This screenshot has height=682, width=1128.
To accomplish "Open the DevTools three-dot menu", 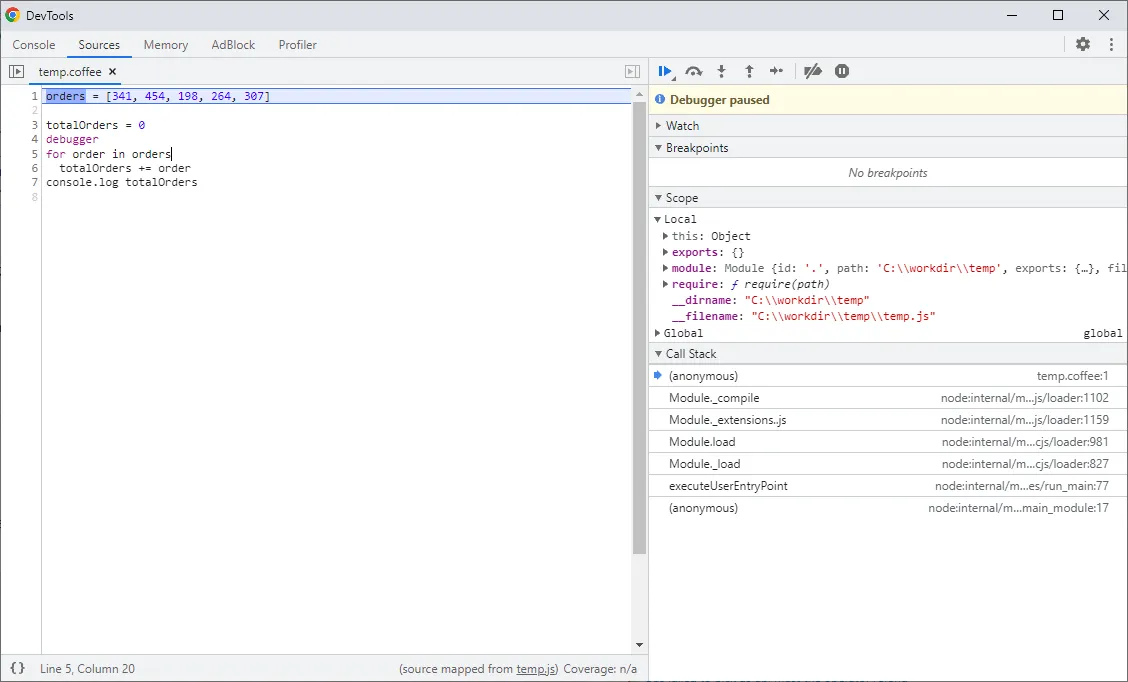I will [x=1111, y=44].
